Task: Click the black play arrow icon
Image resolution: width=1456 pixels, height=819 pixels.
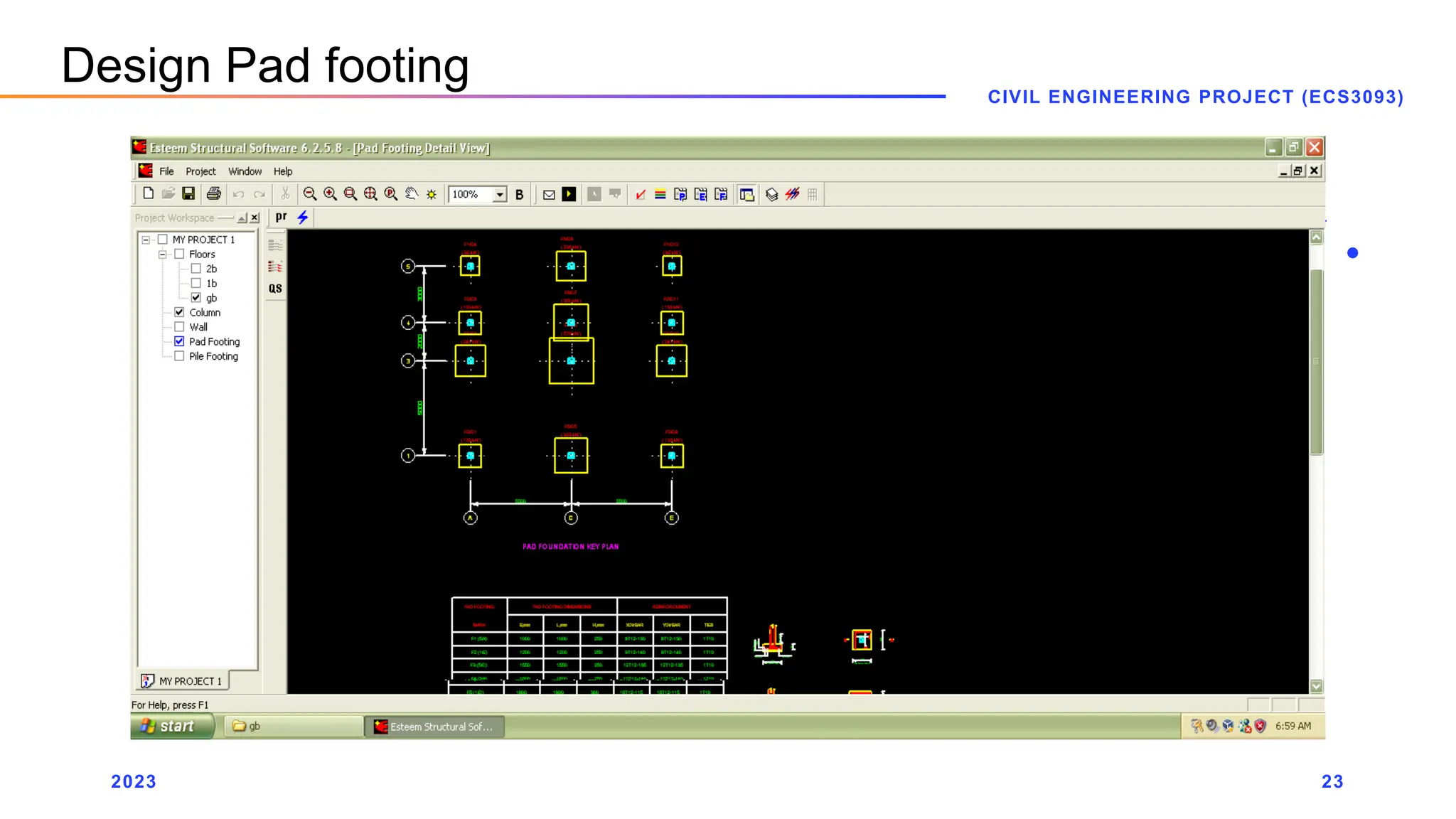Action: click(569, 194)
